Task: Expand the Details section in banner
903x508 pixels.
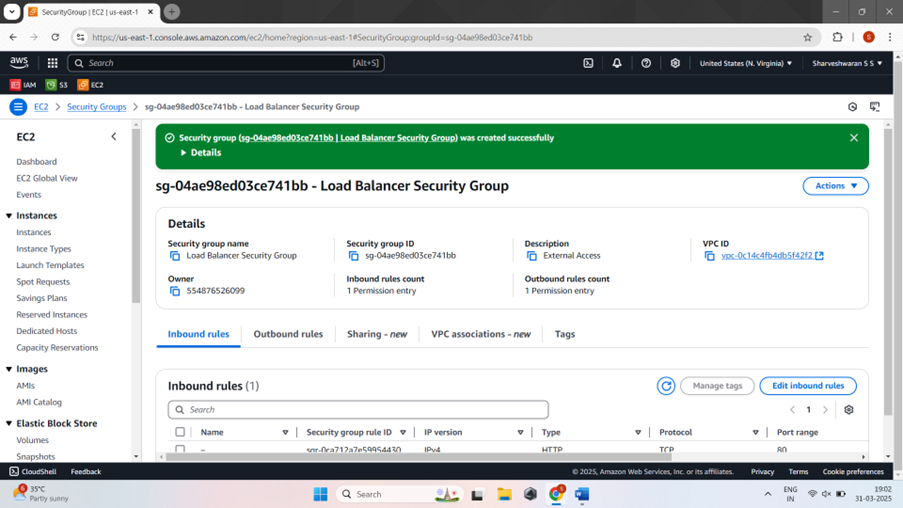Action: point(201,153)
